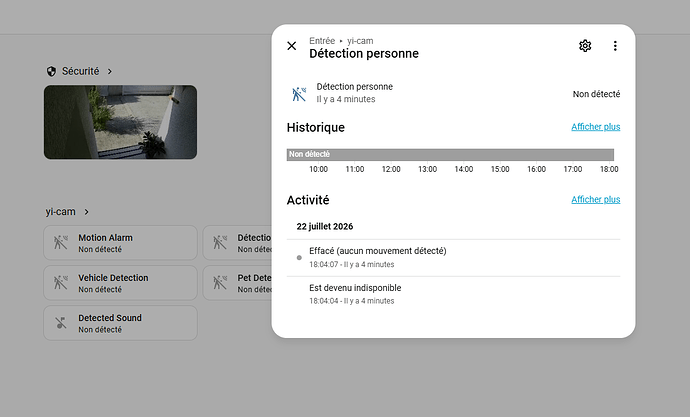
Task: Click the Vehicle Detection tile icon
Action: coord(61,282)
